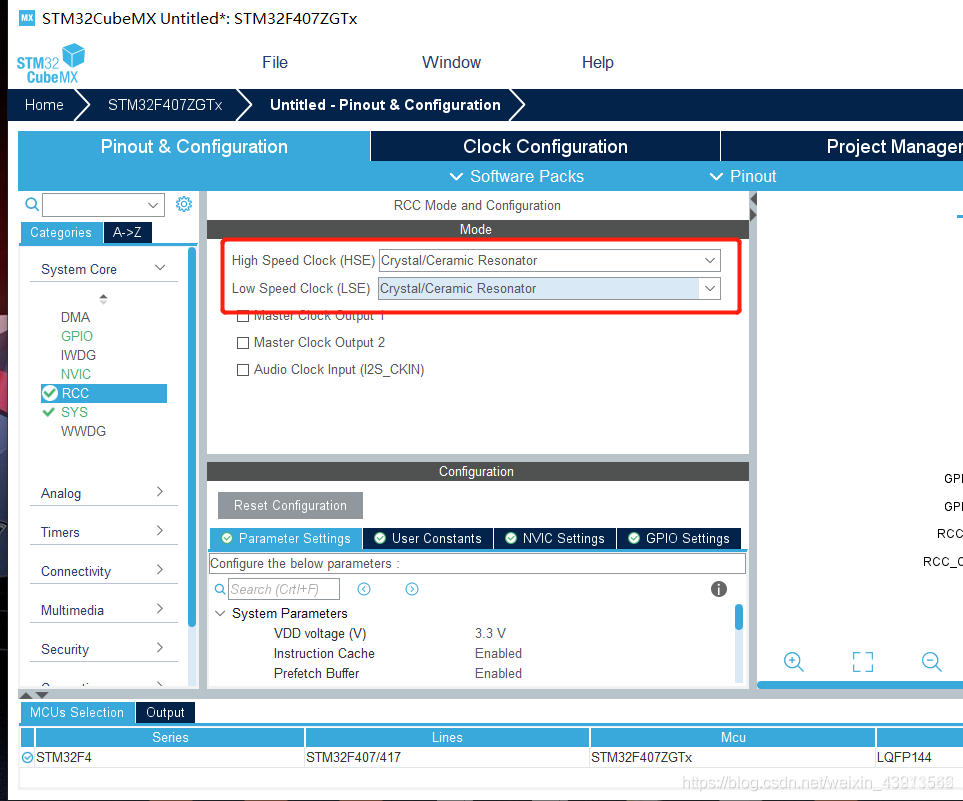The image size is (963, 801).
Task: Switch to Clock Configuration tab
Action: 545,146
